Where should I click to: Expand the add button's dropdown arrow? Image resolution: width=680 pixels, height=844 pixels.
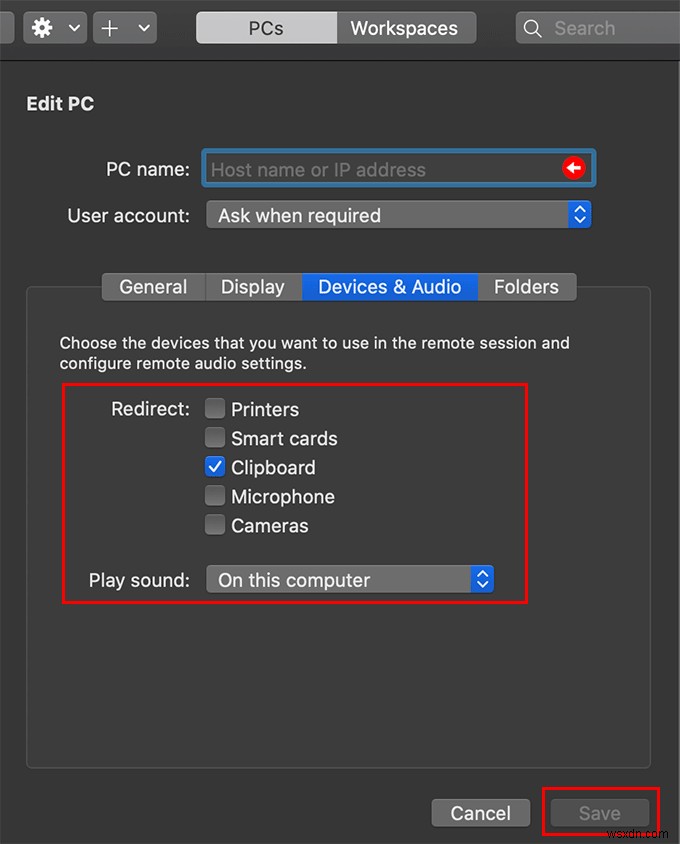pyautogui.click(x=141, y=27)
